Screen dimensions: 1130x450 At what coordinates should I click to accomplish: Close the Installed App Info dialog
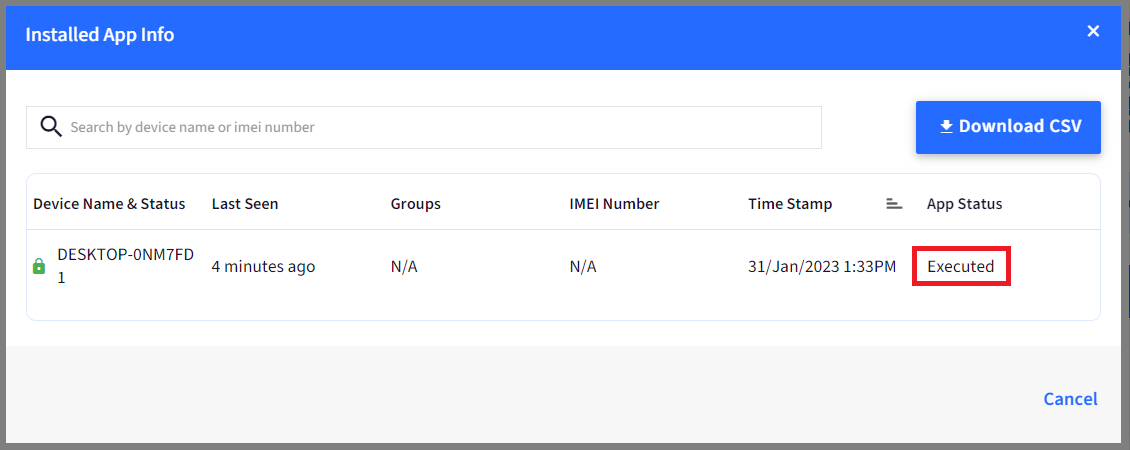[1093, 31]
